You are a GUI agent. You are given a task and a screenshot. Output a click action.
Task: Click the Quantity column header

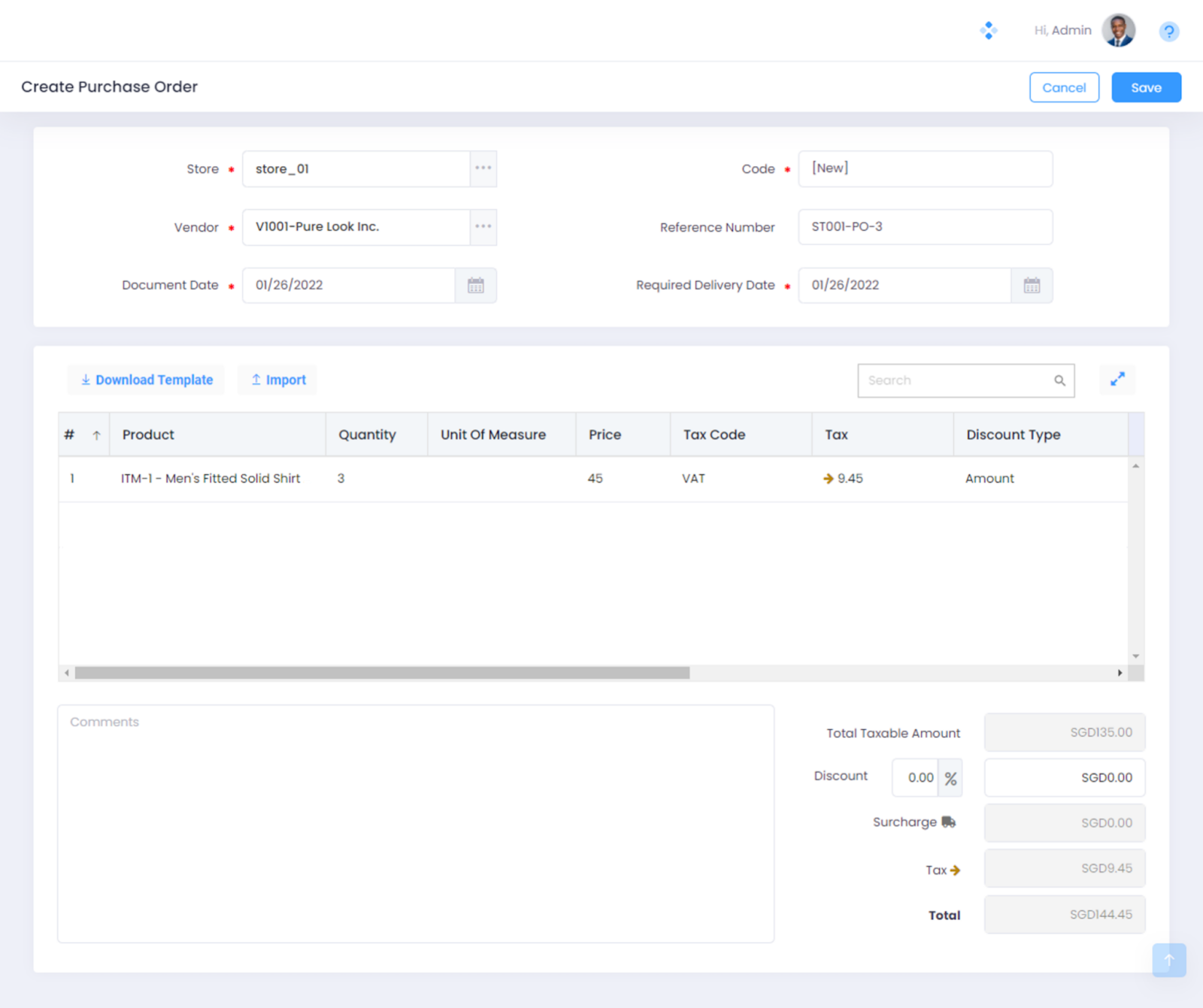pos(367,434)
